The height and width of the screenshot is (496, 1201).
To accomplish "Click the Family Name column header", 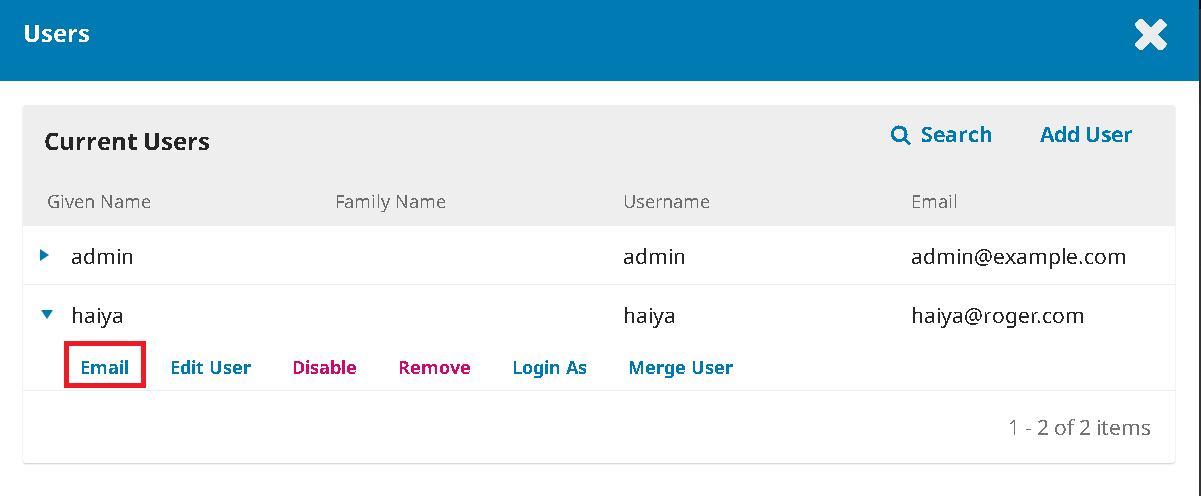I will pos(390,202).
